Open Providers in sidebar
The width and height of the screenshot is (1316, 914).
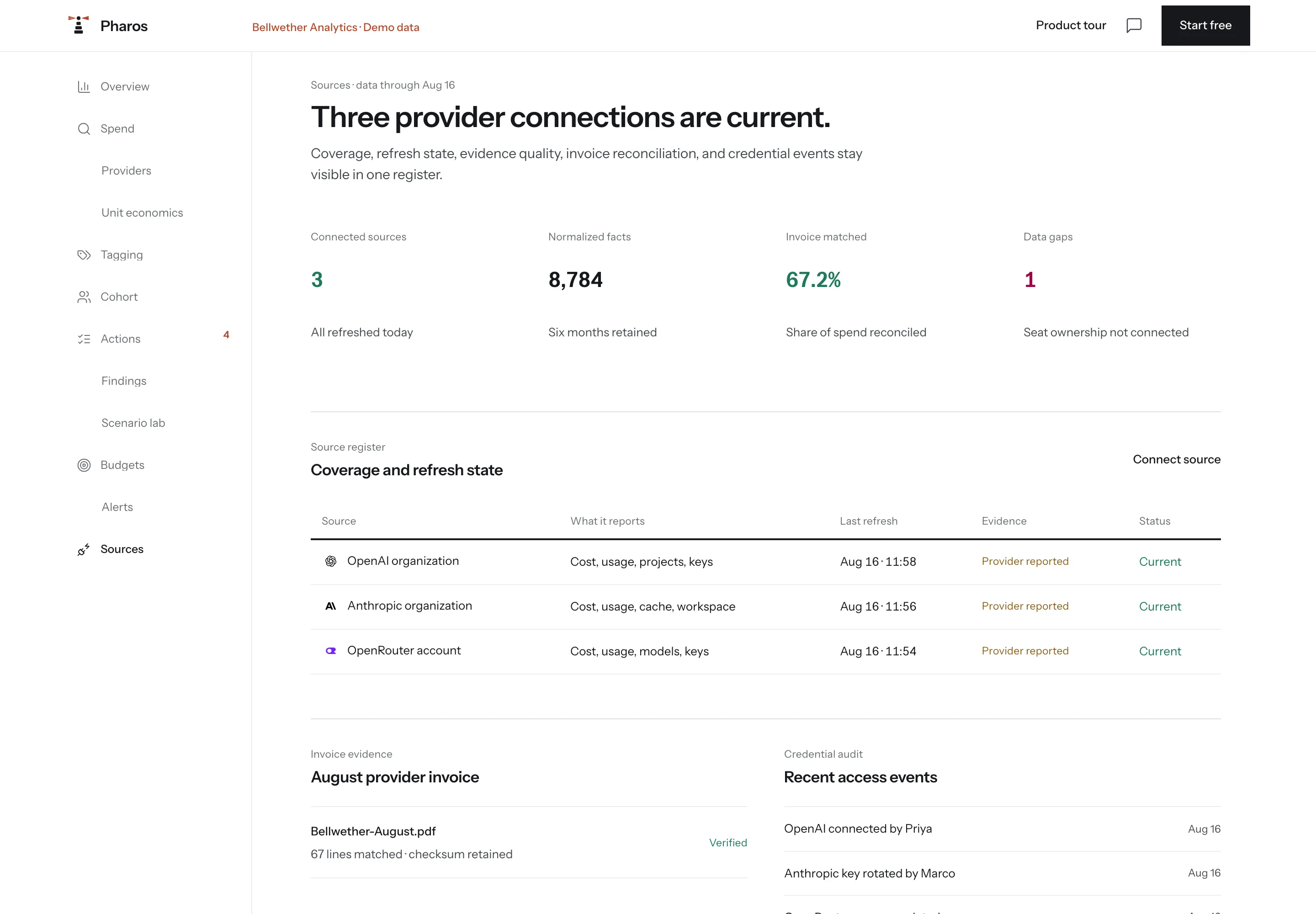click(126, 170)
